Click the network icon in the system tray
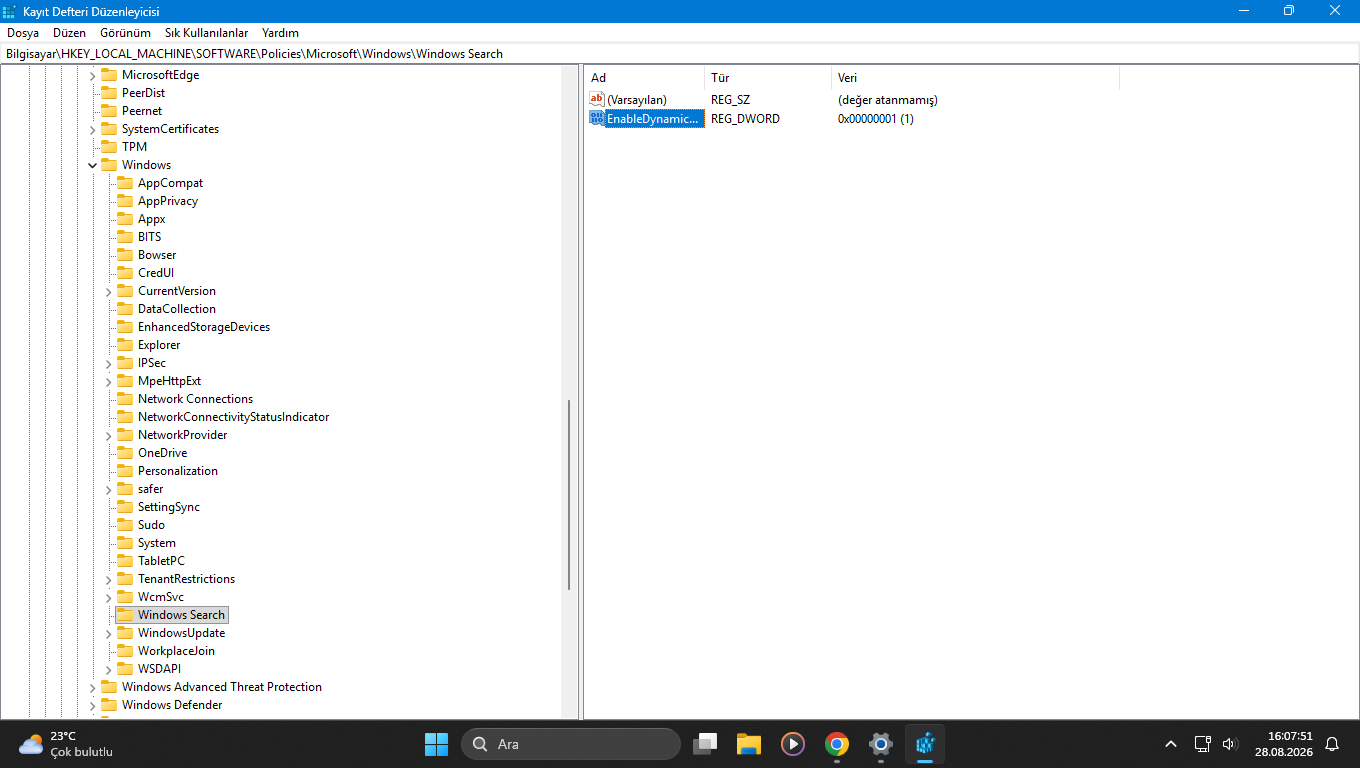The width and height of the screenshot is (1360, 768). [x=1203, y=744]
